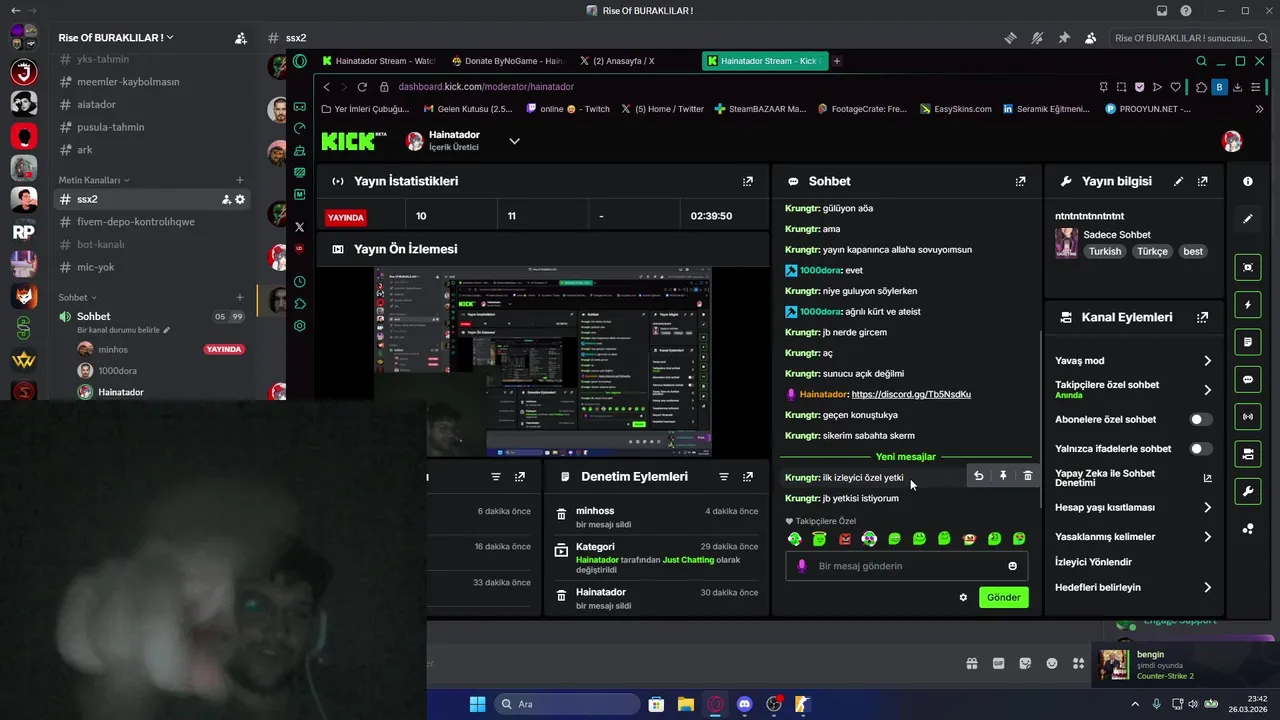The width and height of the screenshot is (1280, 720).
Task: Open chat settings gear beside Gönder
Action: click(963, 597)
